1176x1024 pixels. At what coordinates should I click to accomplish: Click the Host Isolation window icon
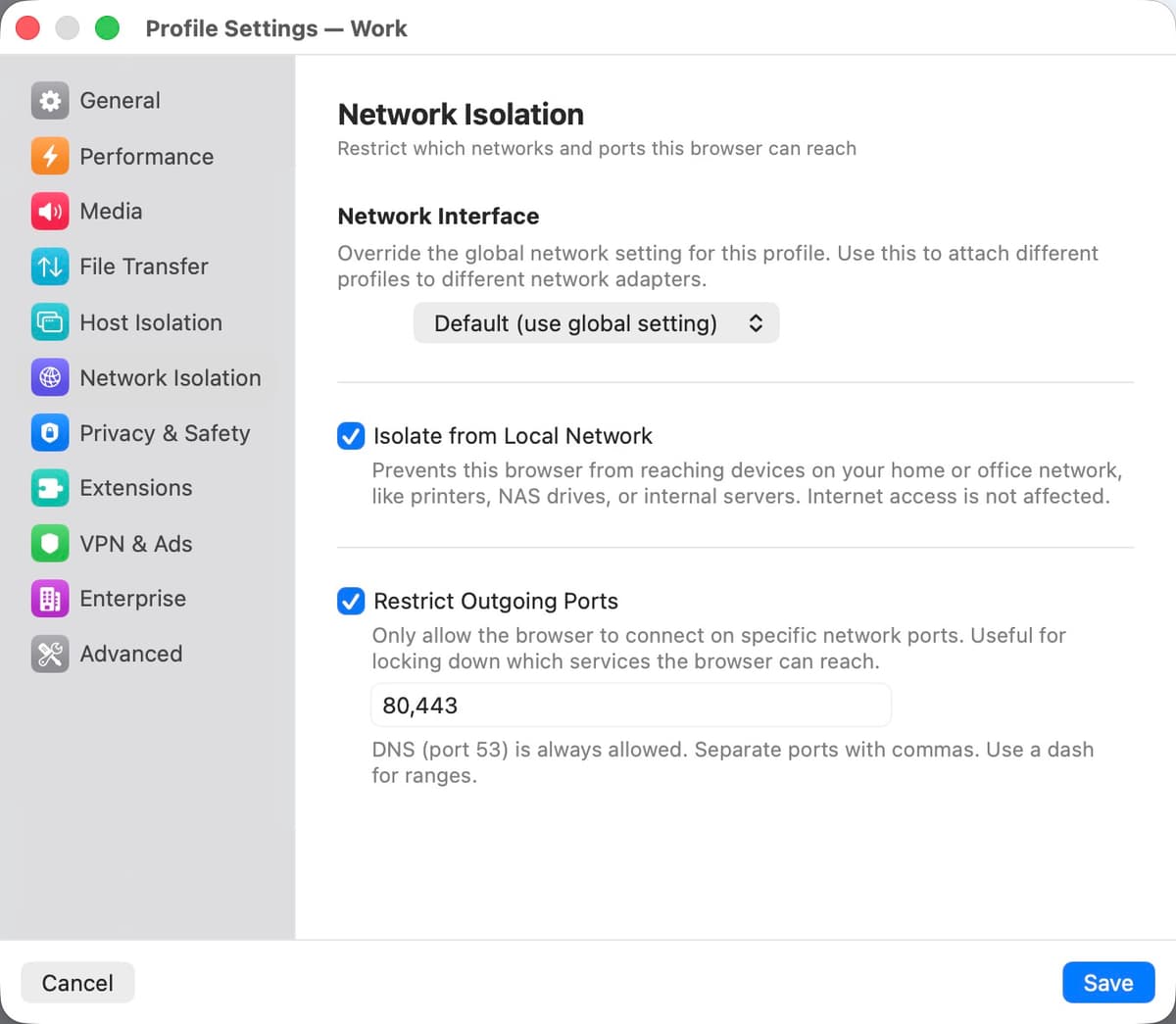[50, 322]
